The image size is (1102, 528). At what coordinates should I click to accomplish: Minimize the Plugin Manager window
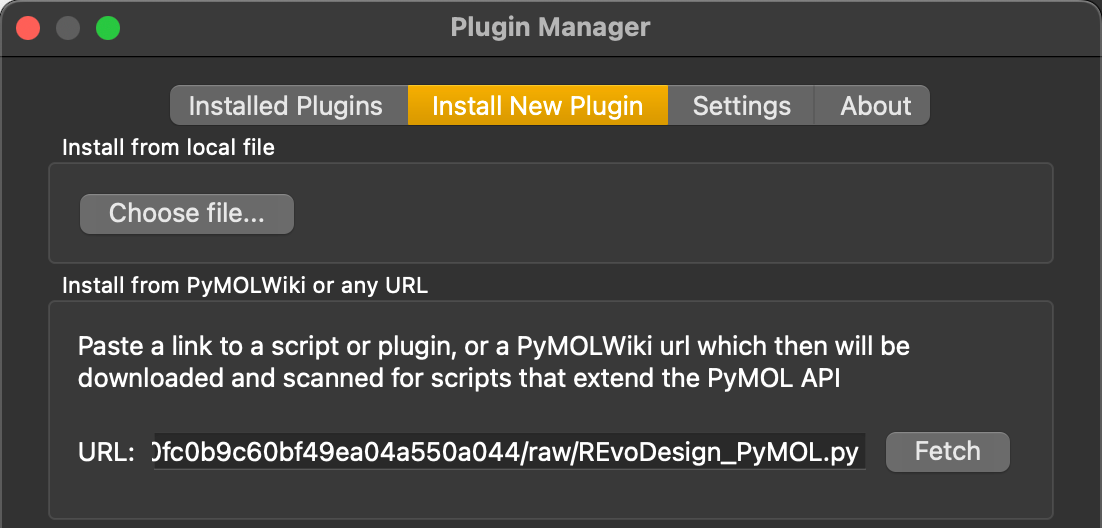pos(68,29)
